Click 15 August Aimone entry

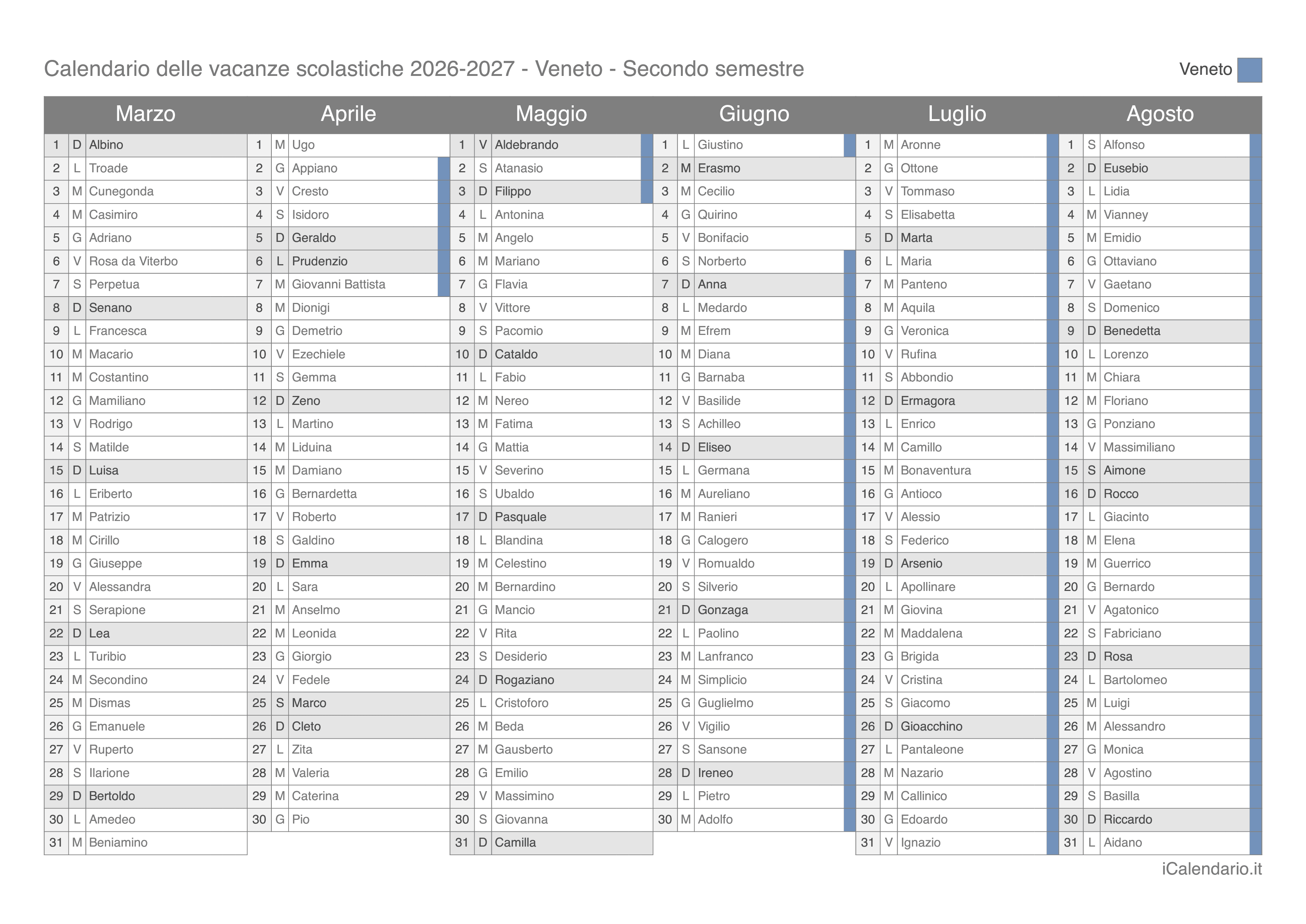1160,470
